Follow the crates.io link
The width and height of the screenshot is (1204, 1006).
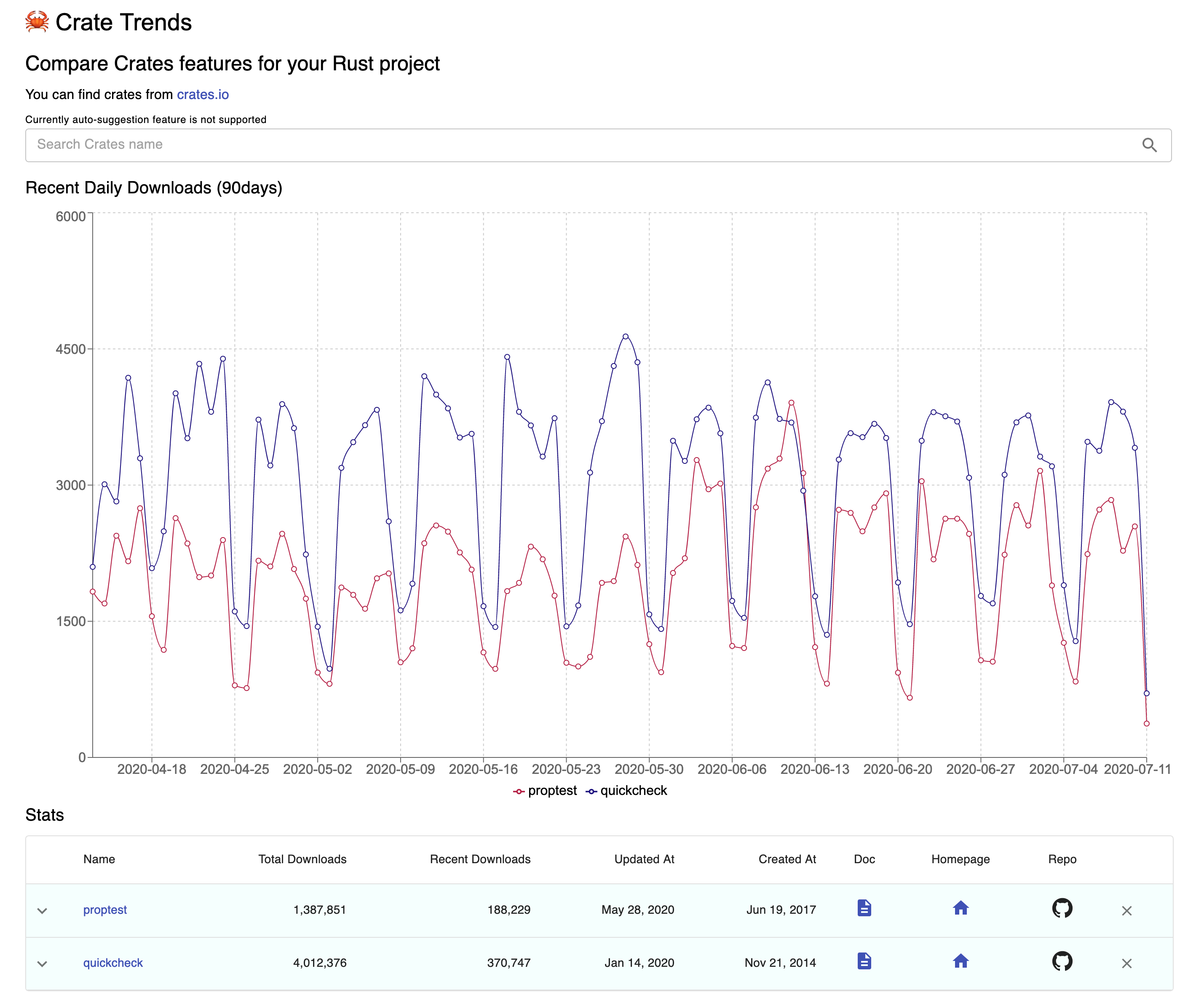coord(202,95)
